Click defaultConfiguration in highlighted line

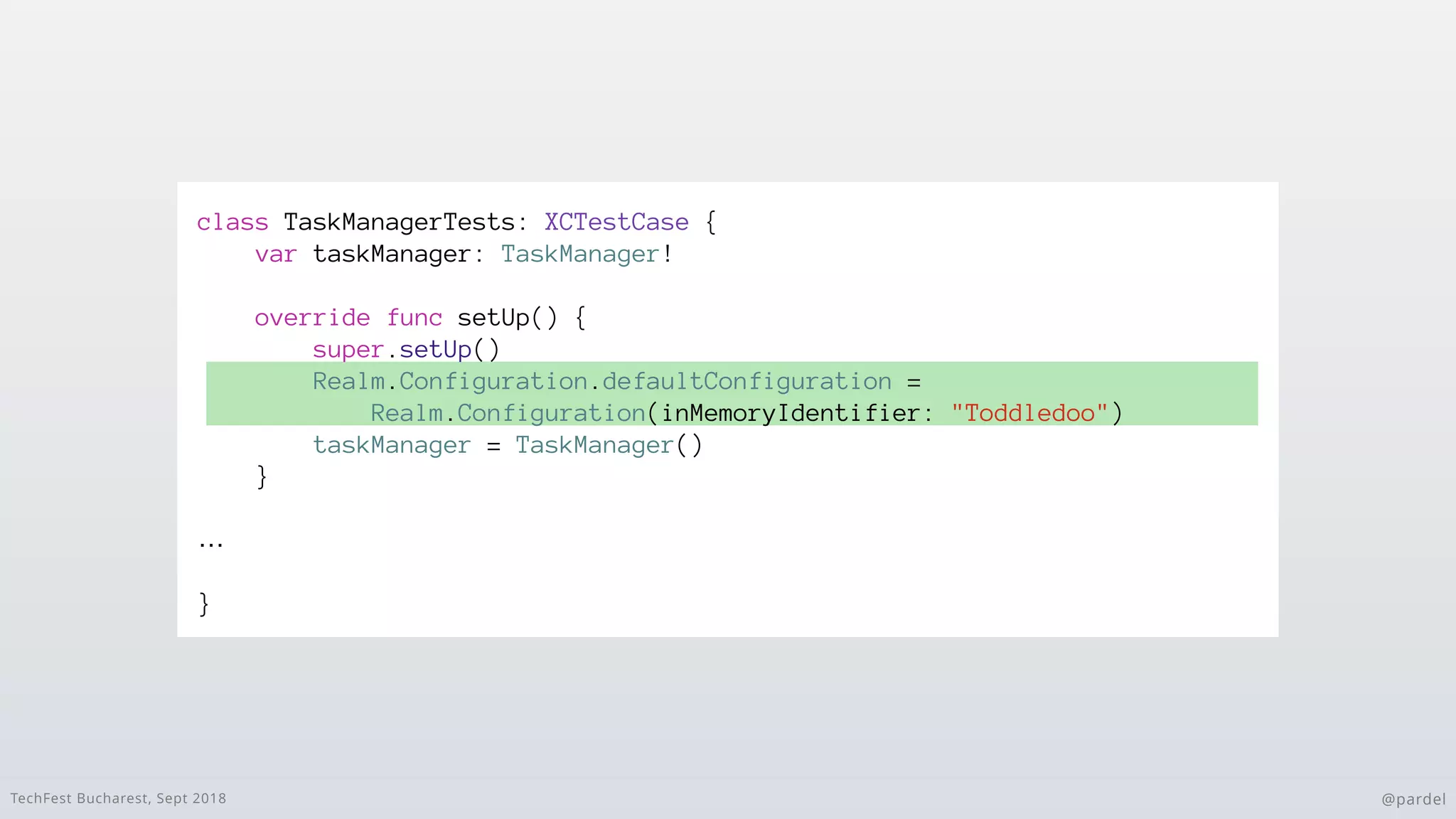(x=746, y=382)
